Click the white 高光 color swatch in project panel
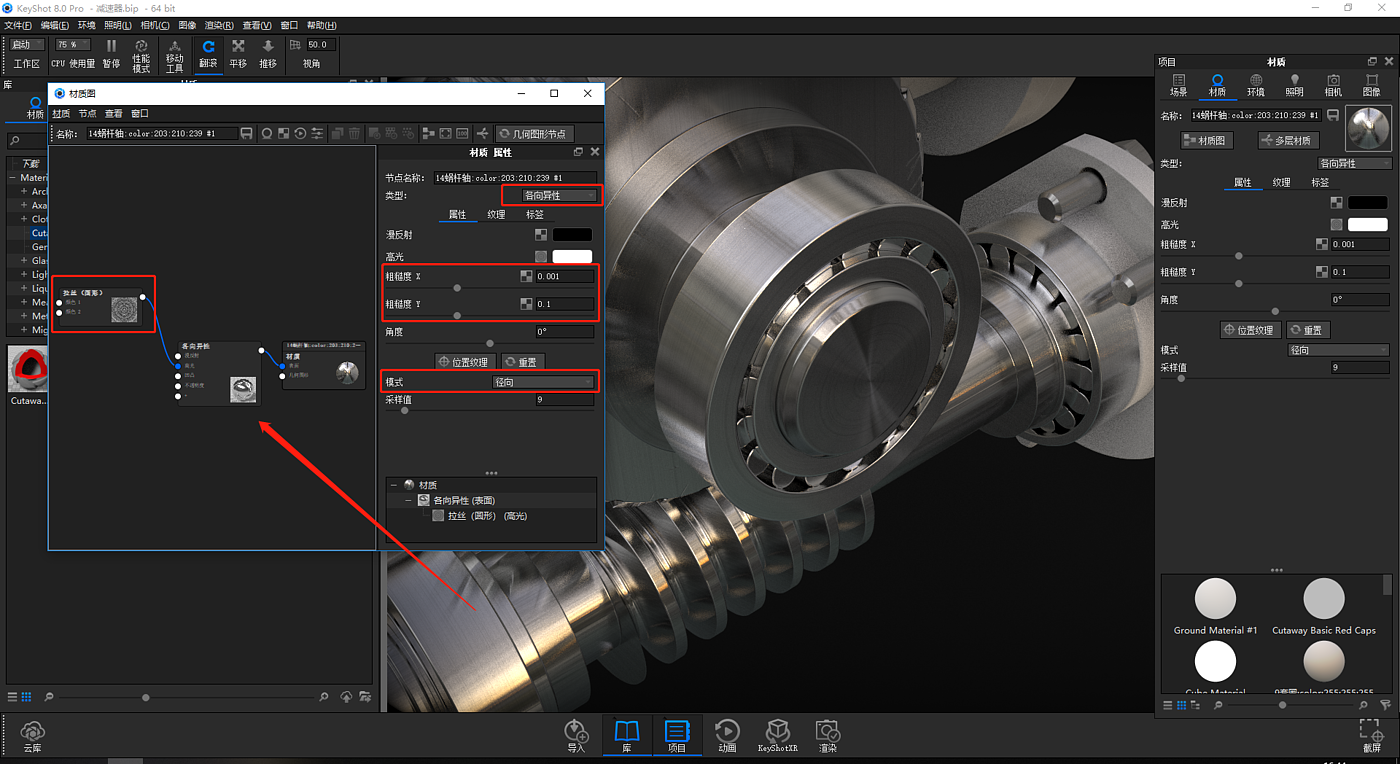This screenshot has width=1400, height=764. point(1367,224)
